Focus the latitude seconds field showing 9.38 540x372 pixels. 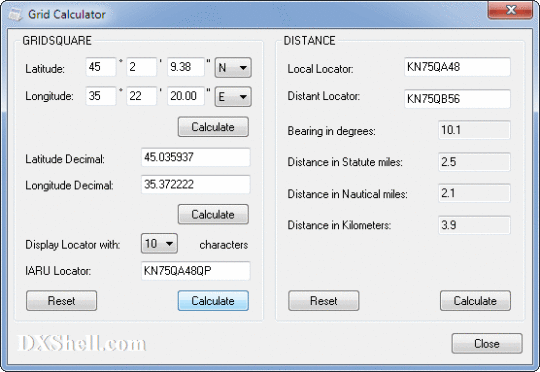pos(186,67)
